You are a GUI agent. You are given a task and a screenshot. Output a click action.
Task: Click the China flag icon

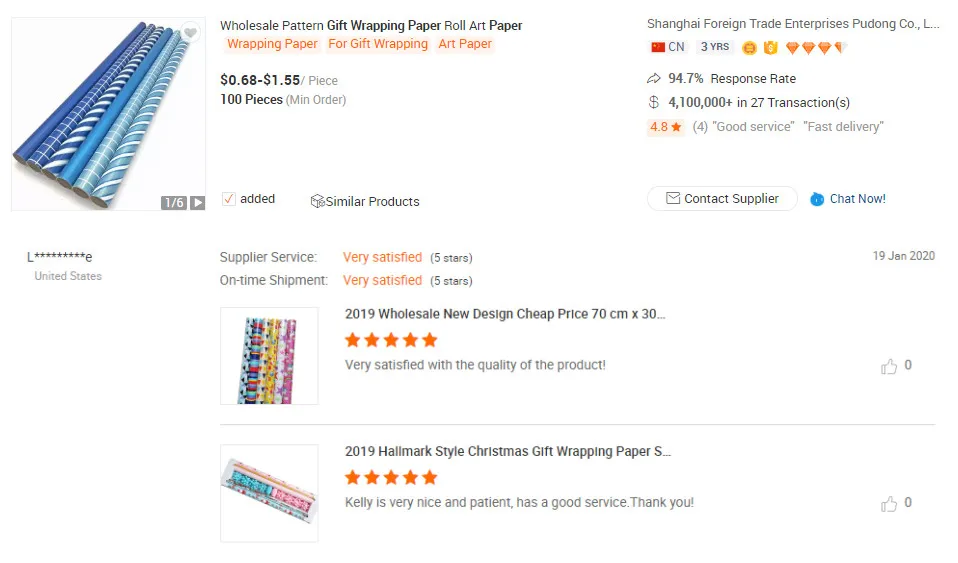[x=658, y=47]
